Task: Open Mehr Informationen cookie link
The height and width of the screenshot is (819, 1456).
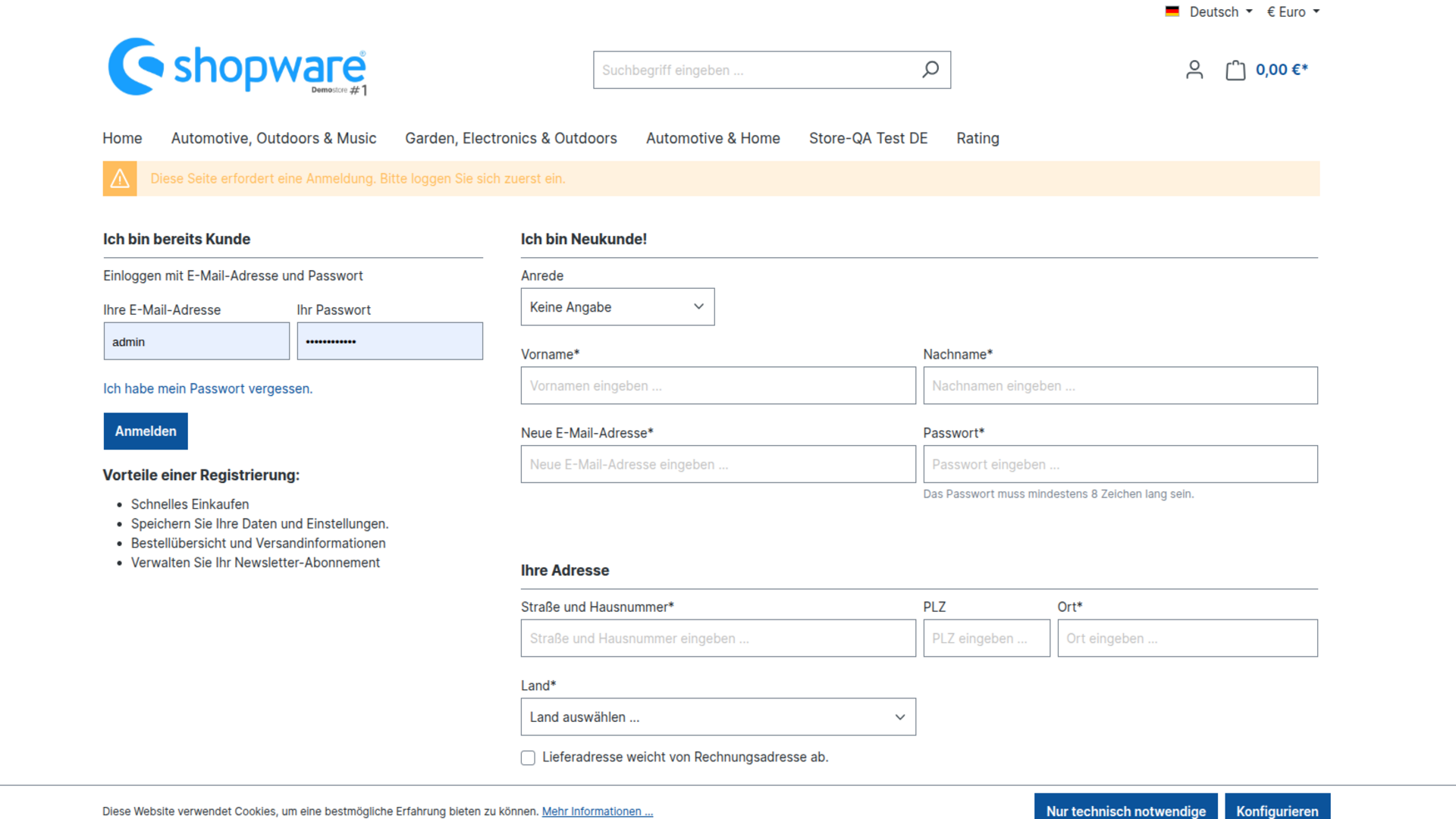Action: (598, 811)
